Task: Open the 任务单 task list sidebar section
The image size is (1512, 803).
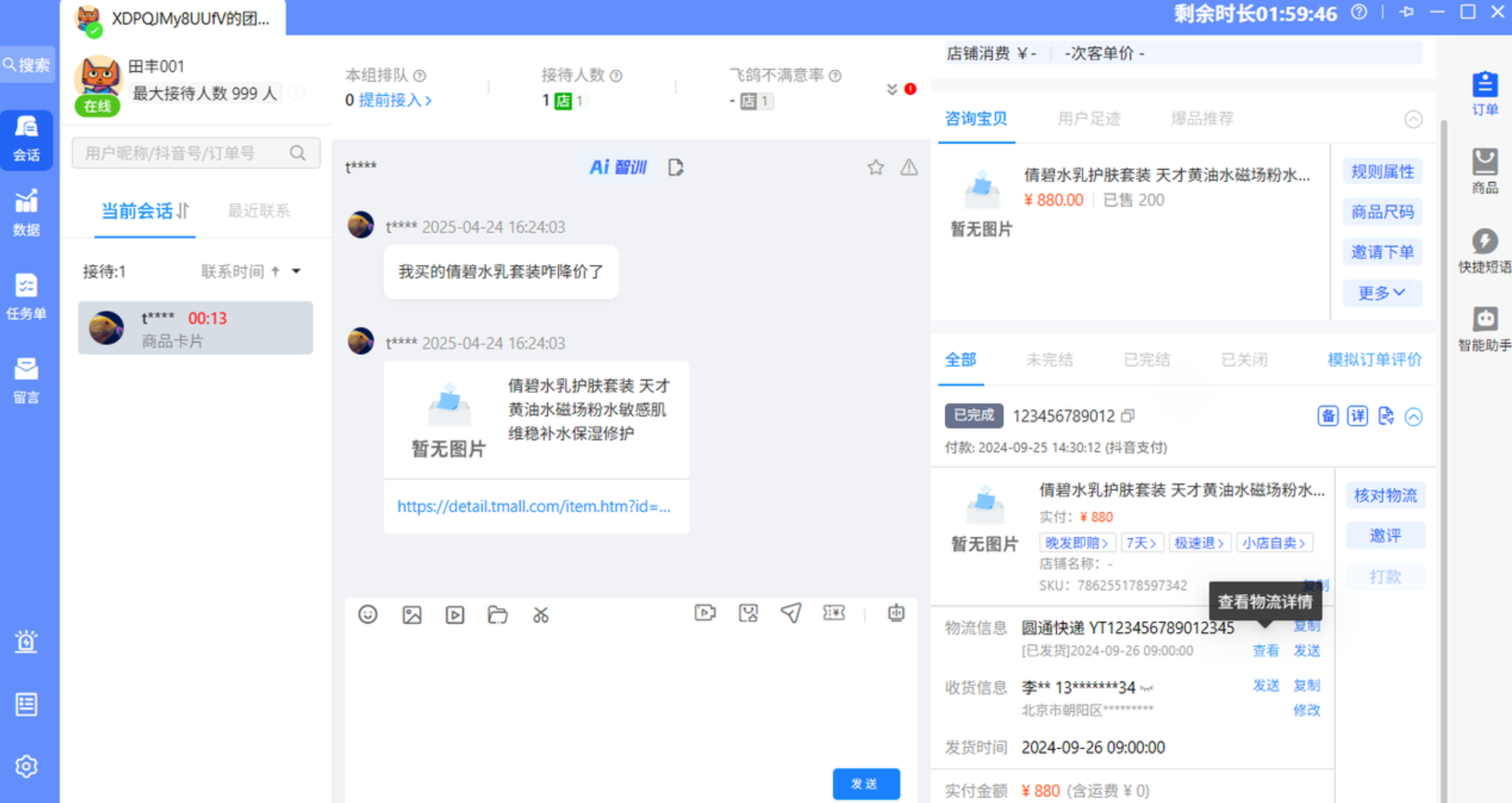Action: click(26, 297)
